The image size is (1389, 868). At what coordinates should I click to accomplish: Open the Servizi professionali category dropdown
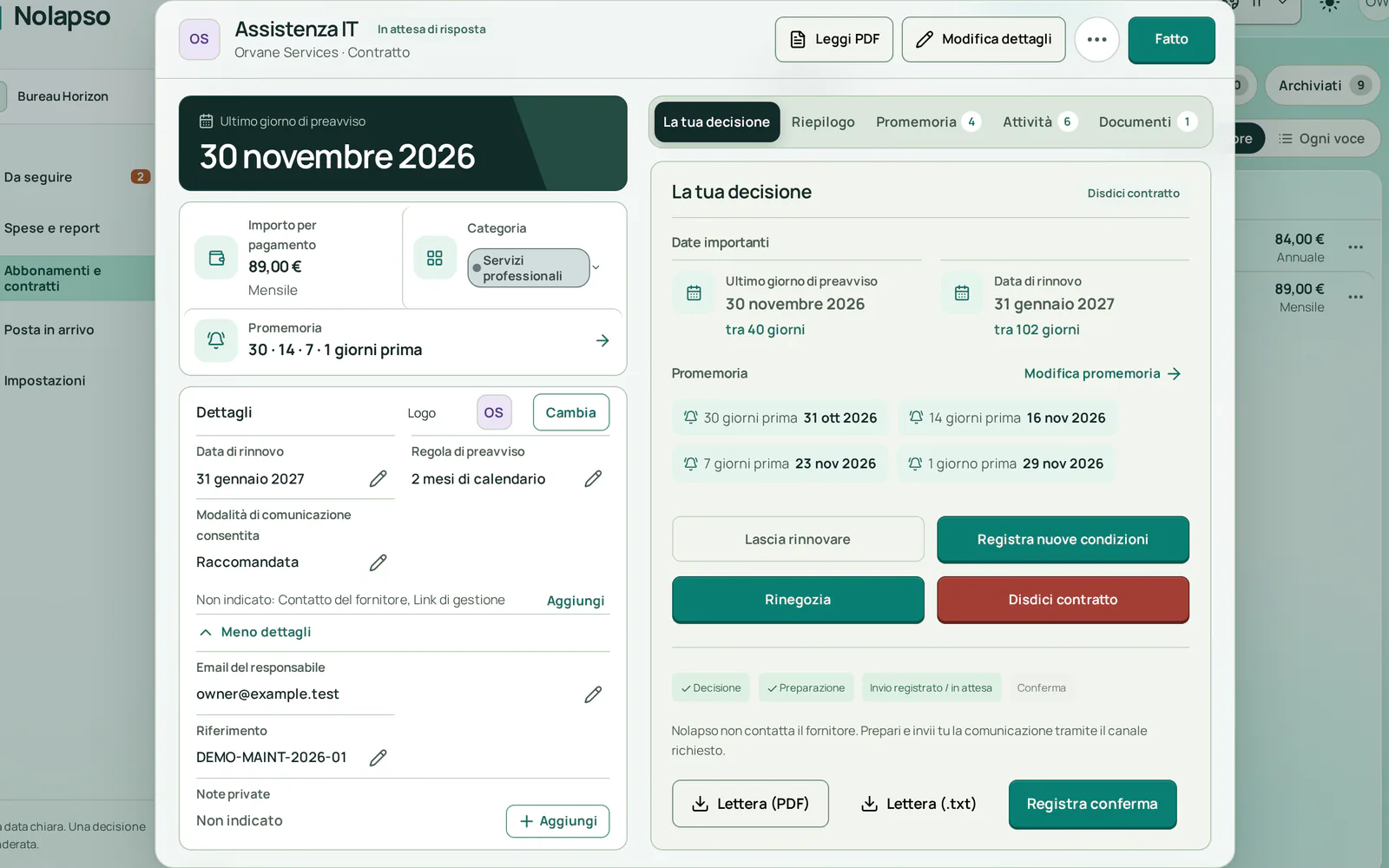535,268
